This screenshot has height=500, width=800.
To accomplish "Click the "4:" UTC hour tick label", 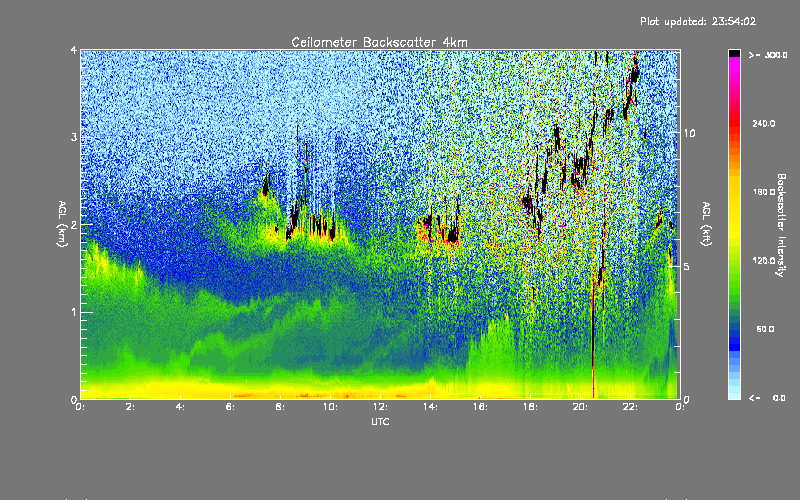I will (181, 407).
